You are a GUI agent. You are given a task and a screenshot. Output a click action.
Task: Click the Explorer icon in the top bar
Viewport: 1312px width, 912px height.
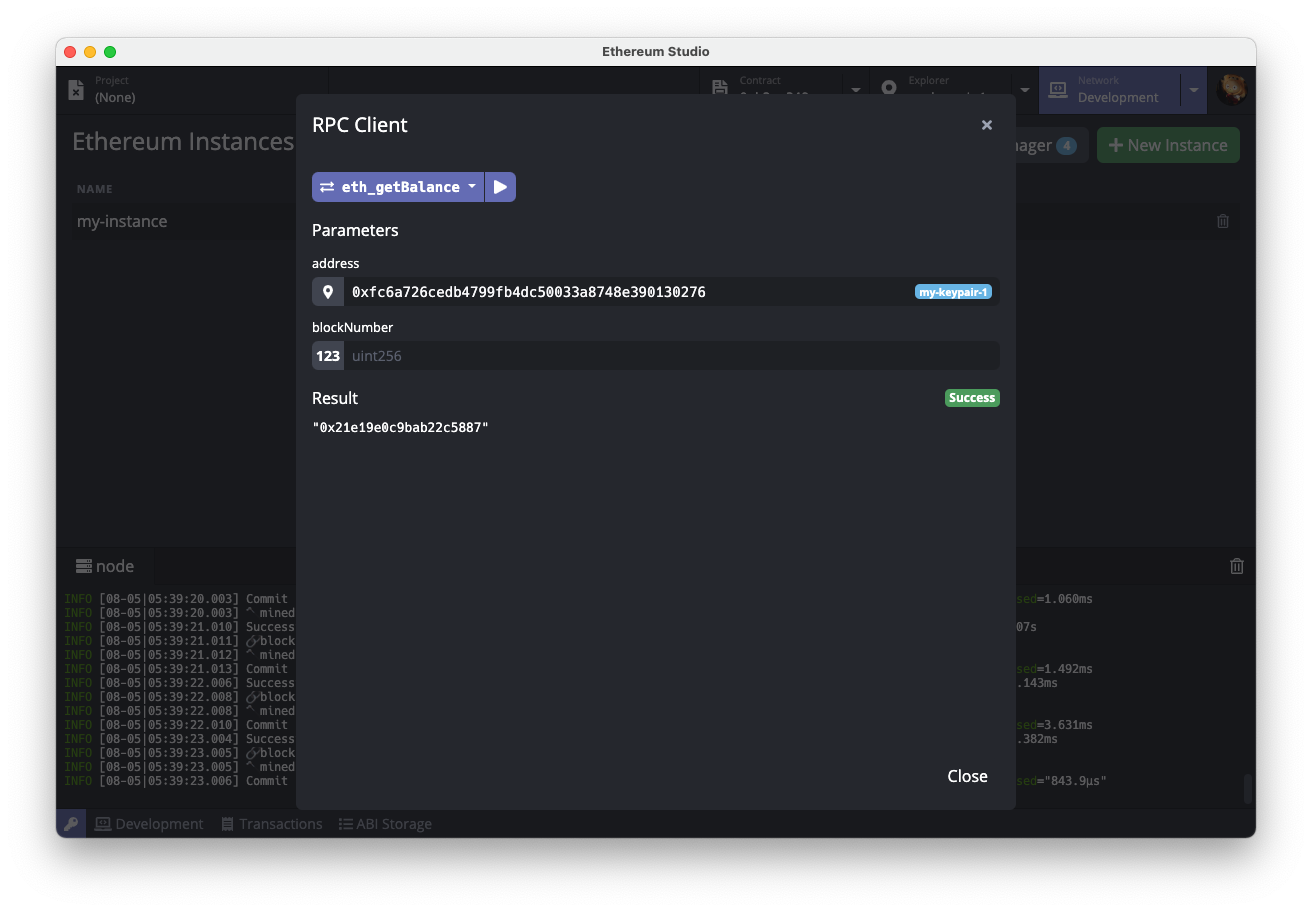click(x=889, y=89)
